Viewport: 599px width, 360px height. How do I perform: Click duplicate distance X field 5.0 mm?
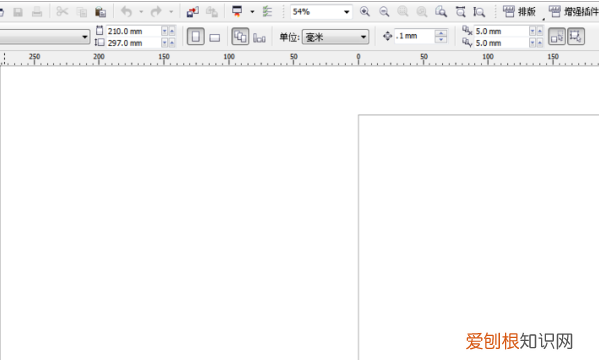click(501, 31)
